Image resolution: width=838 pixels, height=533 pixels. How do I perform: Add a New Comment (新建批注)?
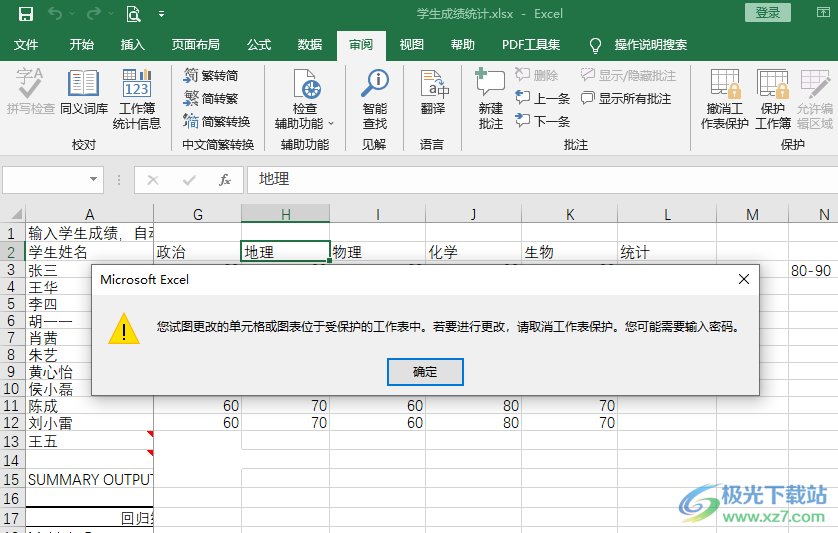tap(490, 98)
